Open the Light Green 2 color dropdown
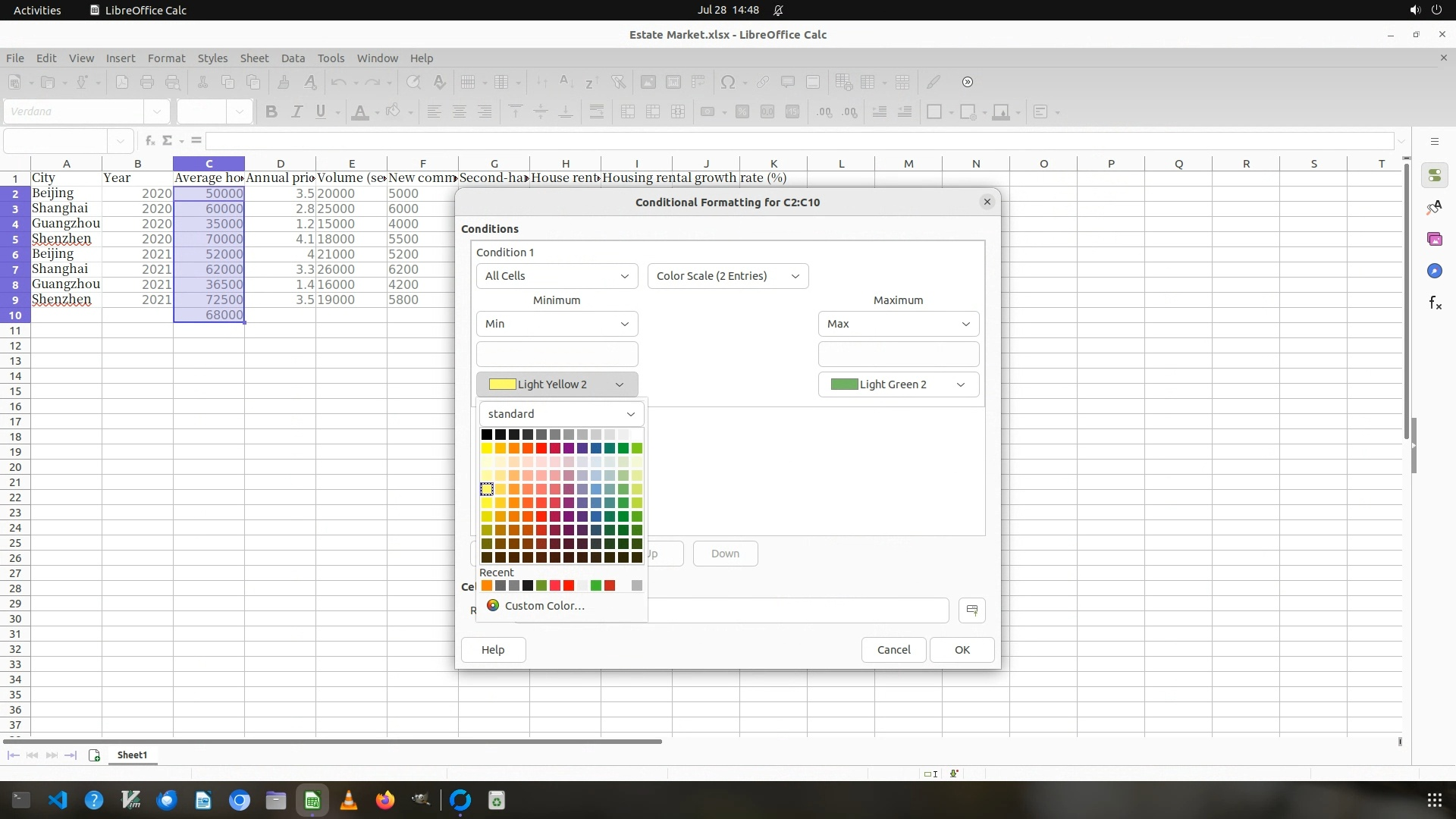 [x=898, y=384]
